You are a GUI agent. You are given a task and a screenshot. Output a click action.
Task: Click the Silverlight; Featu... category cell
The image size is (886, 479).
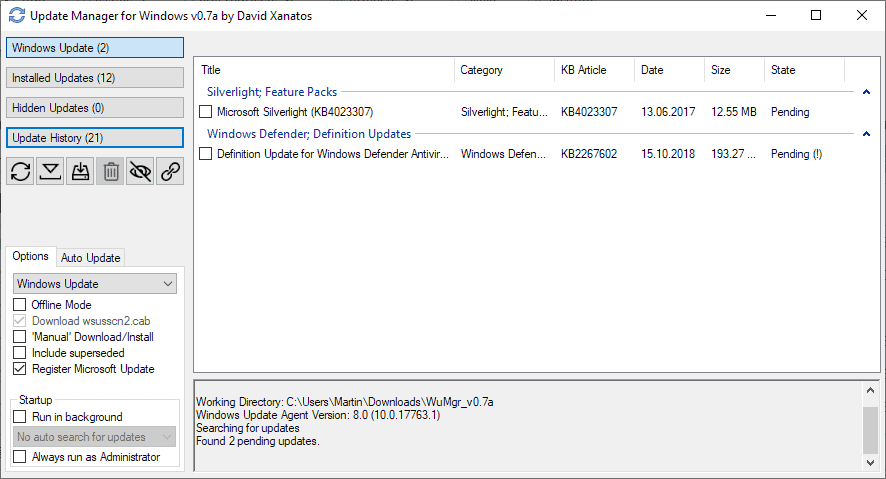click(504, 112)
